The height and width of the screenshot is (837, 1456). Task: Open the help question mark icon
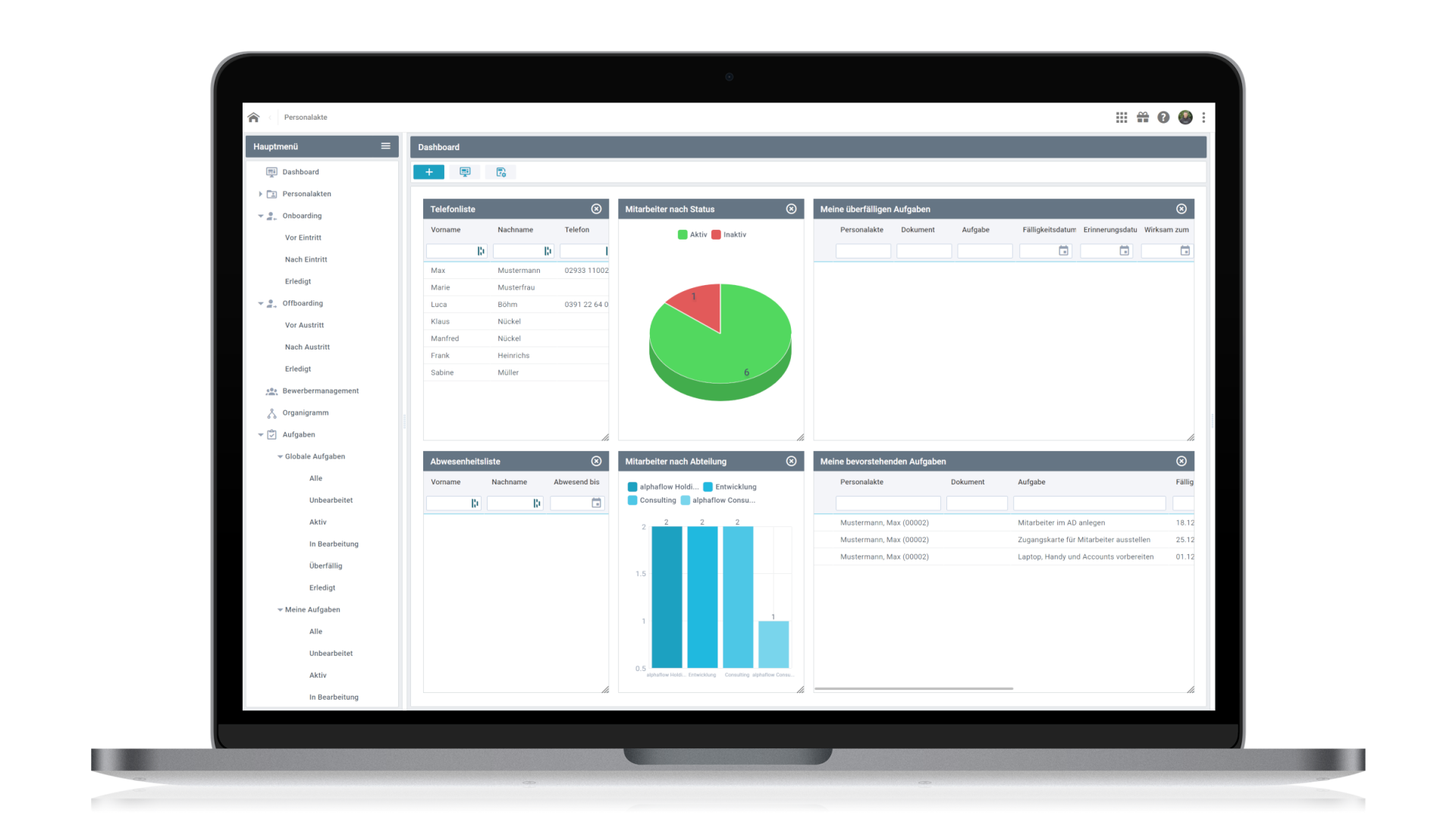click(x=1163, y=118)
